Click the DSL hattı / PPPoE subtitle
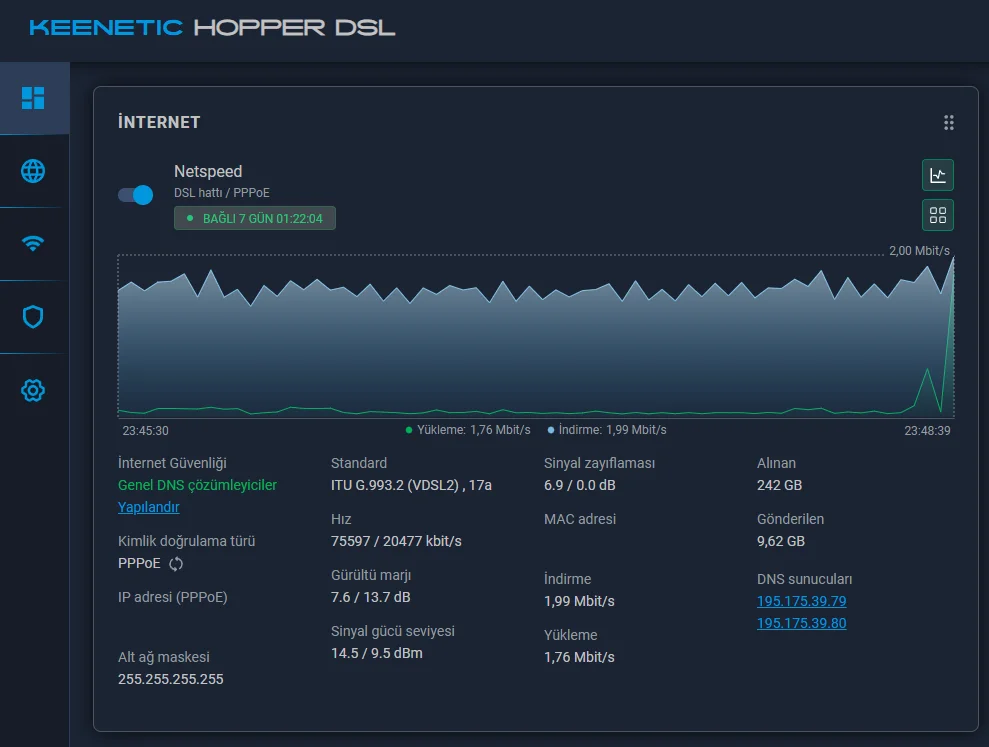 click(x=221, y=193)
